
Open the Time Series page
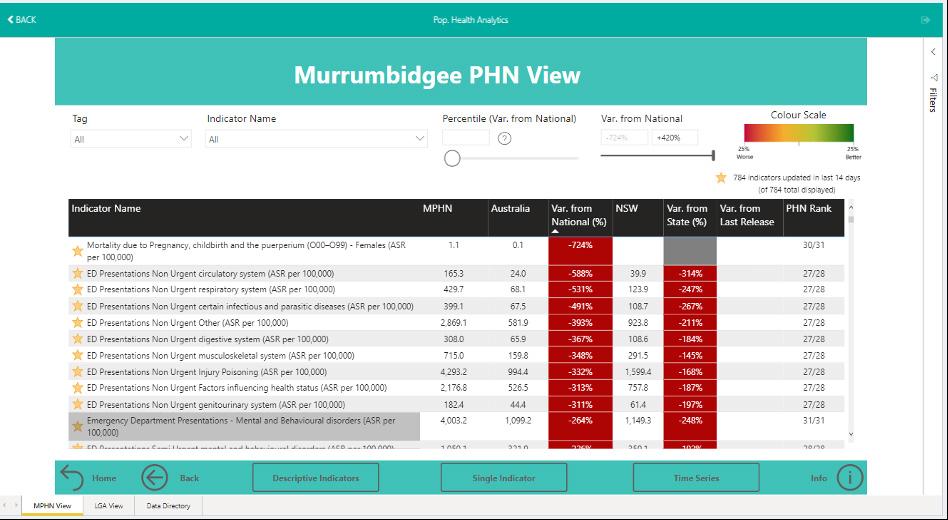coord(696,478)
